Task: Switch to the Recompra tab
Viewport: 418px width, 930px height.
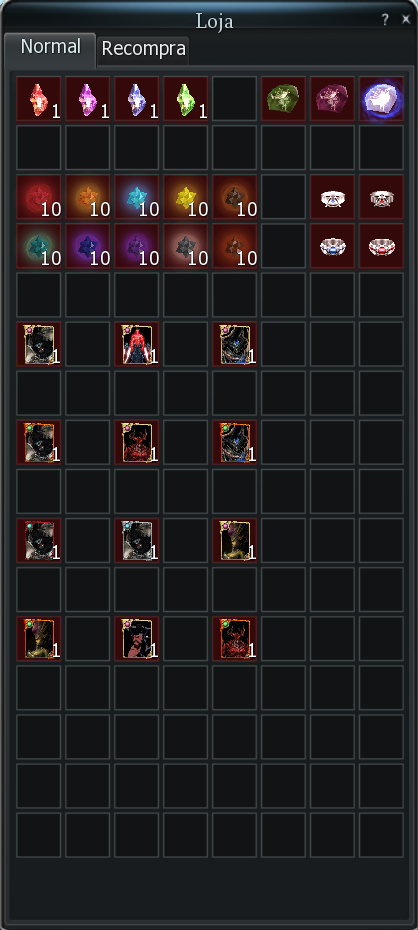Action: pos(143,49)
